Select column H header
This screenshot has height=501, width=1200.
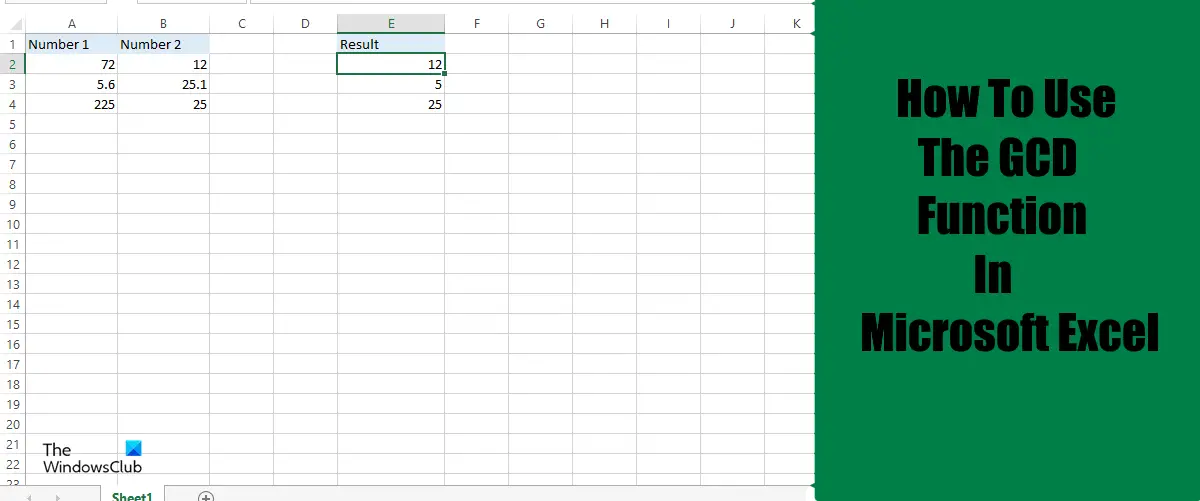pyautogui.click(x=604, y=23)
